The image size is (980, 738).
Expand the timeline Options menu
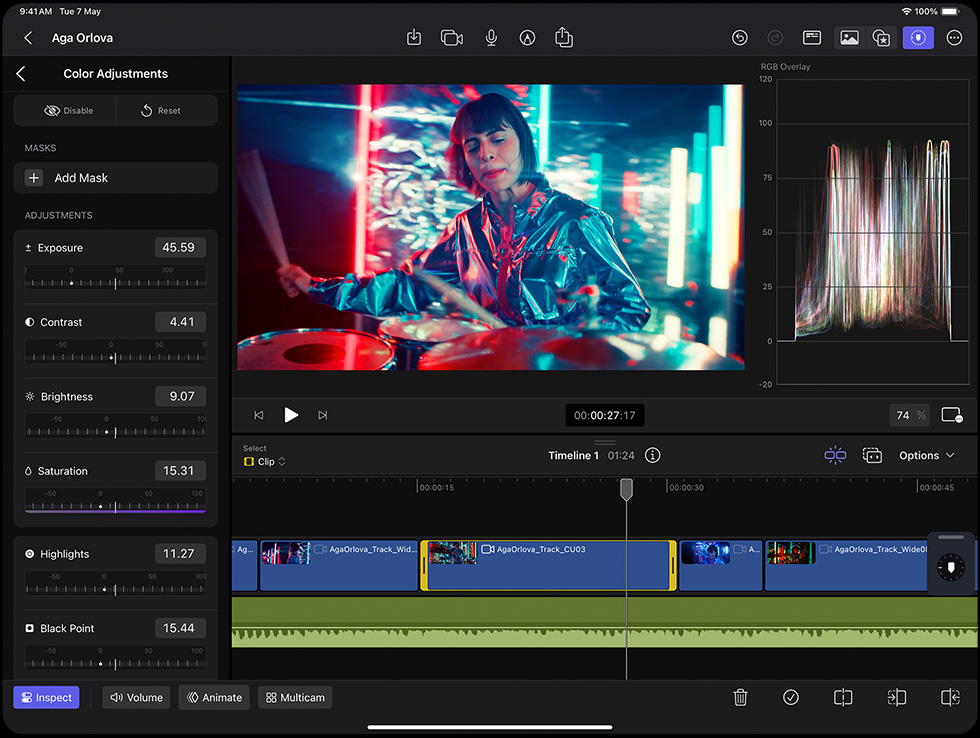926,456
